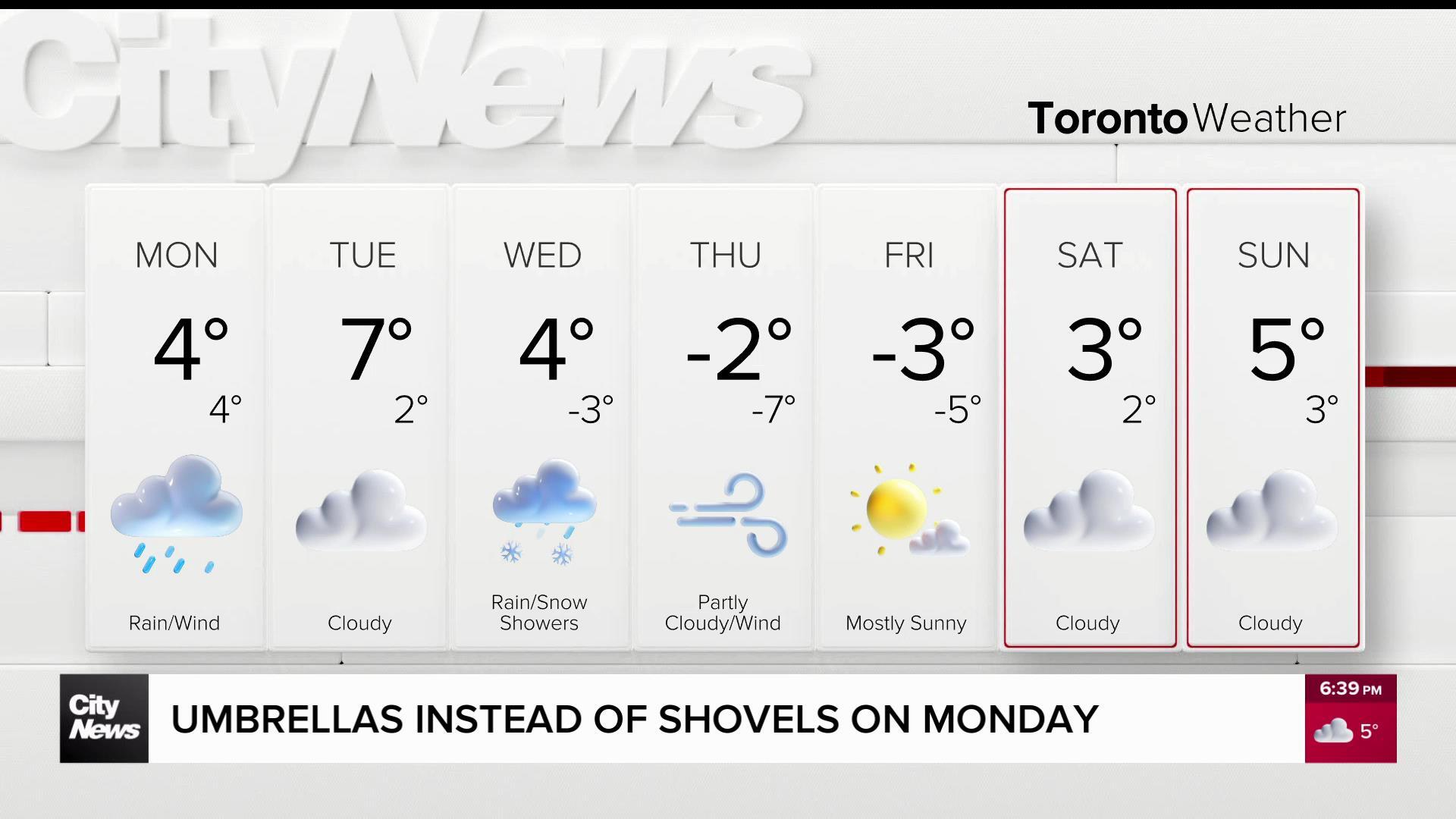Click Saturday's cloud icon
This screenshot has width=1456, height=819.
[x=1089, y=510]
